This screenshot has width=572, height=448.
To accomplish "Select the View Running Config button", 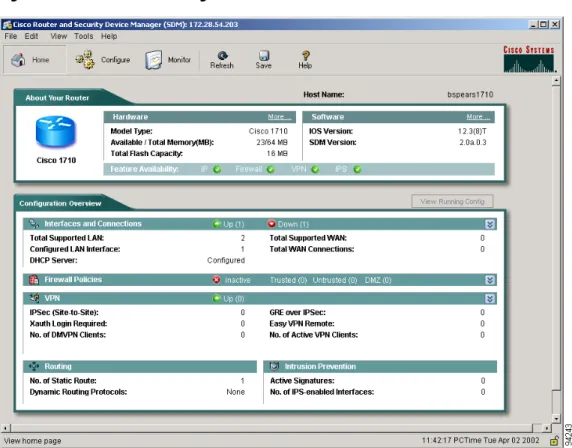I will [x=452, y=201].
